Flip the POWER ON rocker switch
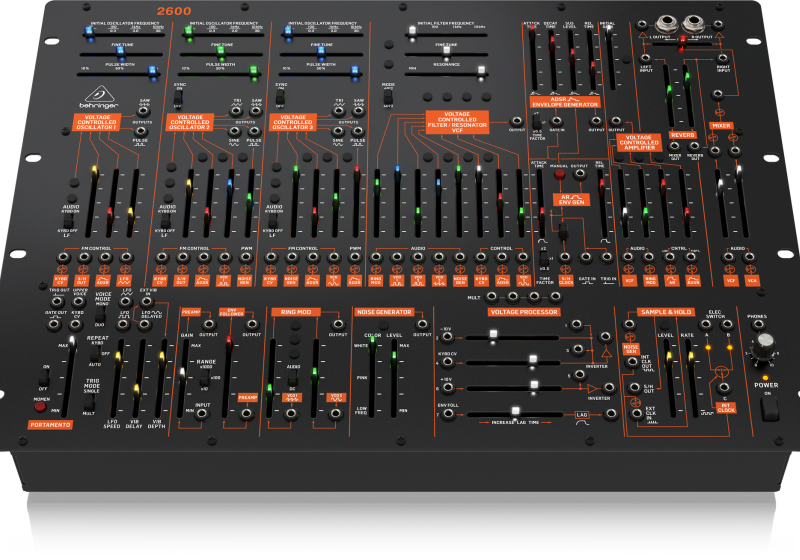The width and height of the screenshot is (800, 560). pos(769,409)
